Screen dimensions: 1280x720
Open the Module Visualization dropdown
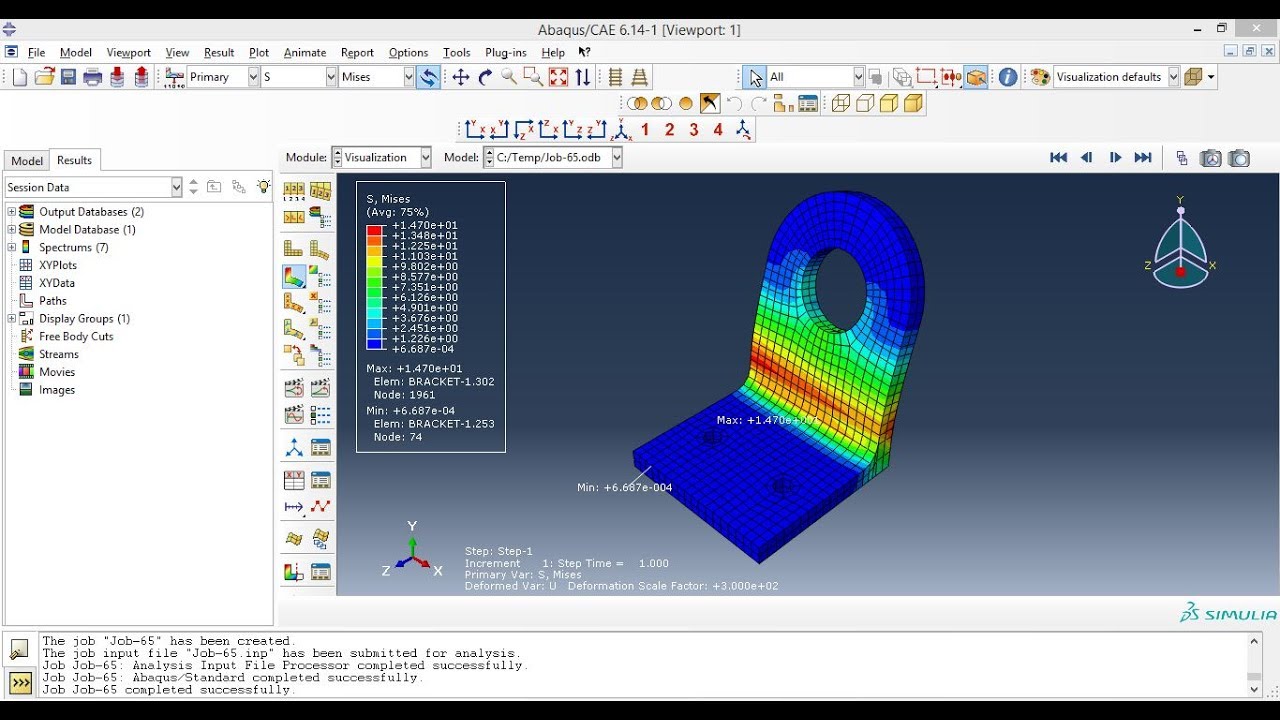[425, 157]
